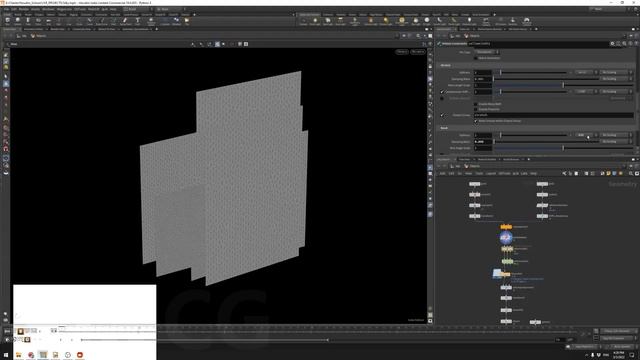Open the parameter pane help icon

(x=636, y=44)
